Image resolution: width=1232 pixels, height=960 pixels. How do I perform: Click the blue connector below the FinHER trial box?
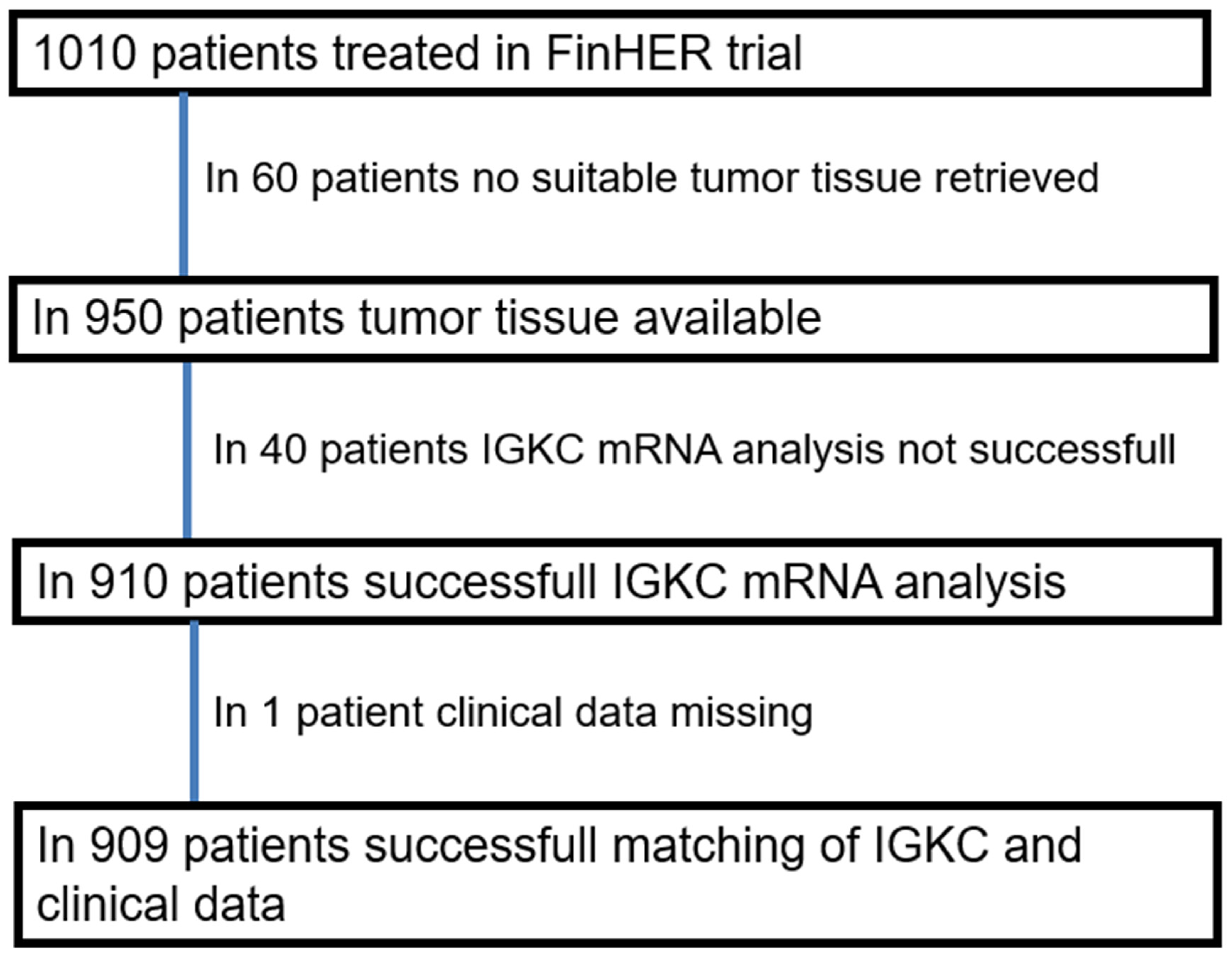coord(183,185)
